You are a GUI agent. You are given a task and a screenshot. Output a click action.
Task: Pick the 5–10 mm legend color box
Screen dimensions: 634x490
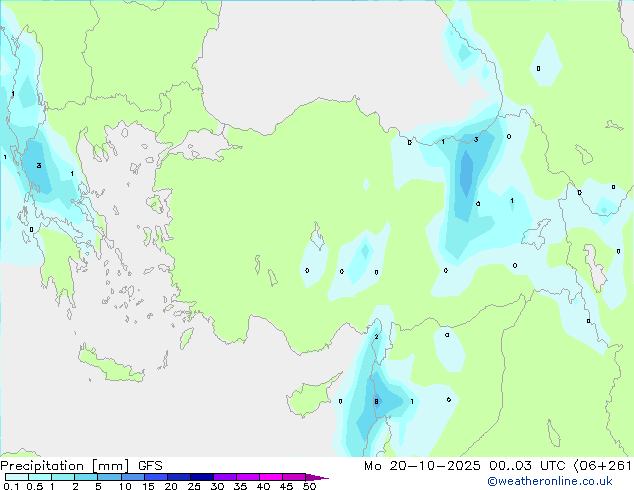pos(109,477)
